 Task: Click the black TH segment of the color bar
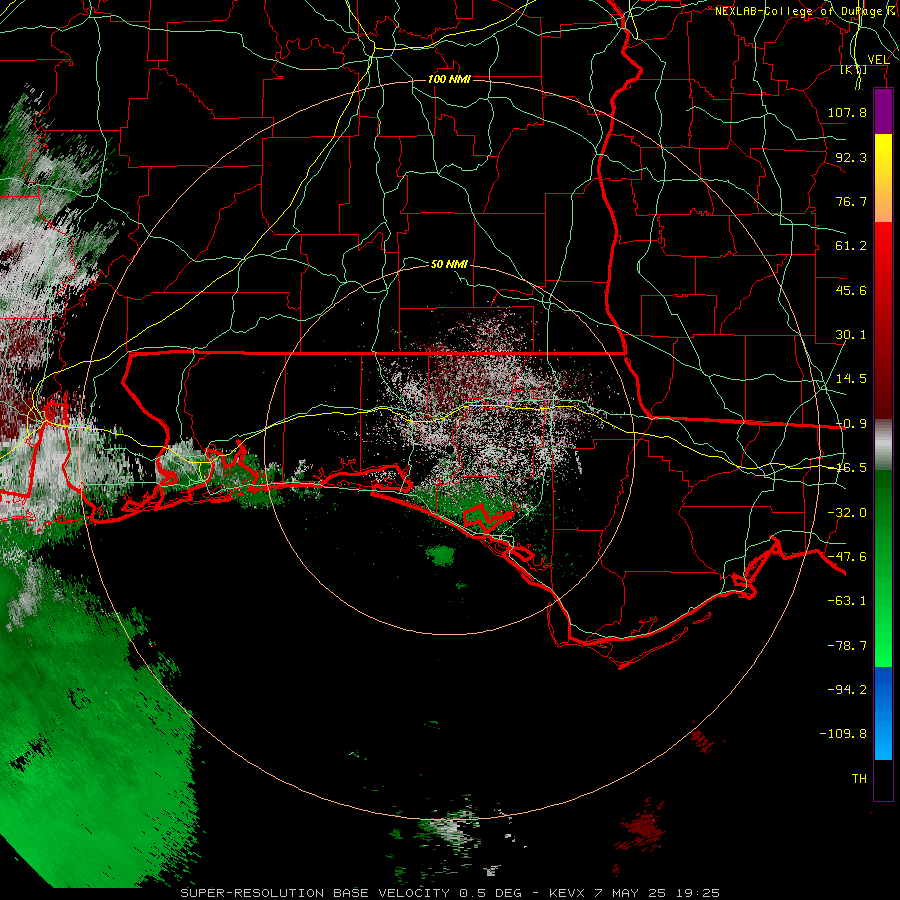pyautogui.click(x=883, y=780)
